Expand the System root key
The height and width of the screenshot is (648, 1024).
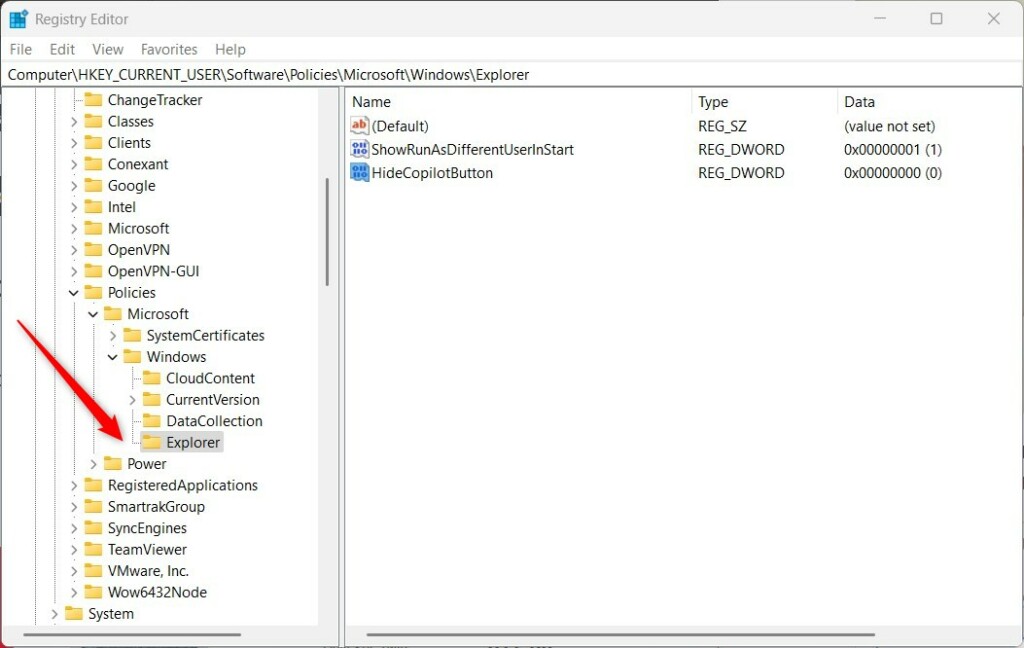[x=54, y=613]
